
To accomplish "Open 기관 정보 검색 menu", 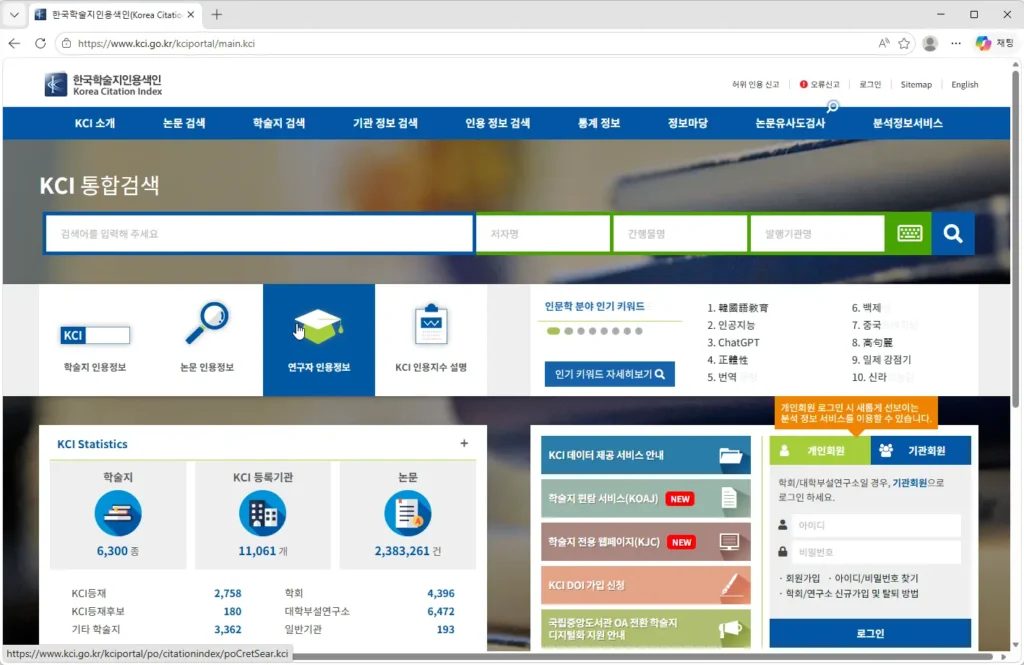I will point(385,123).
